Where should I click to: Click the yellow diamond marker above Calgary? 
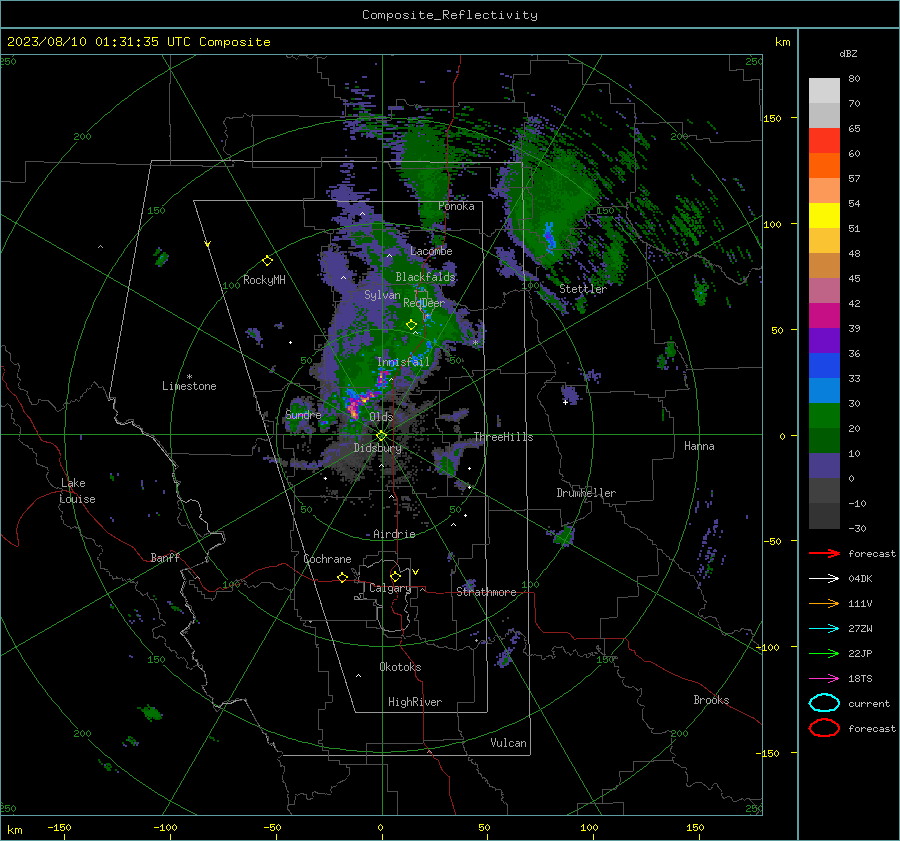[395, 576]
